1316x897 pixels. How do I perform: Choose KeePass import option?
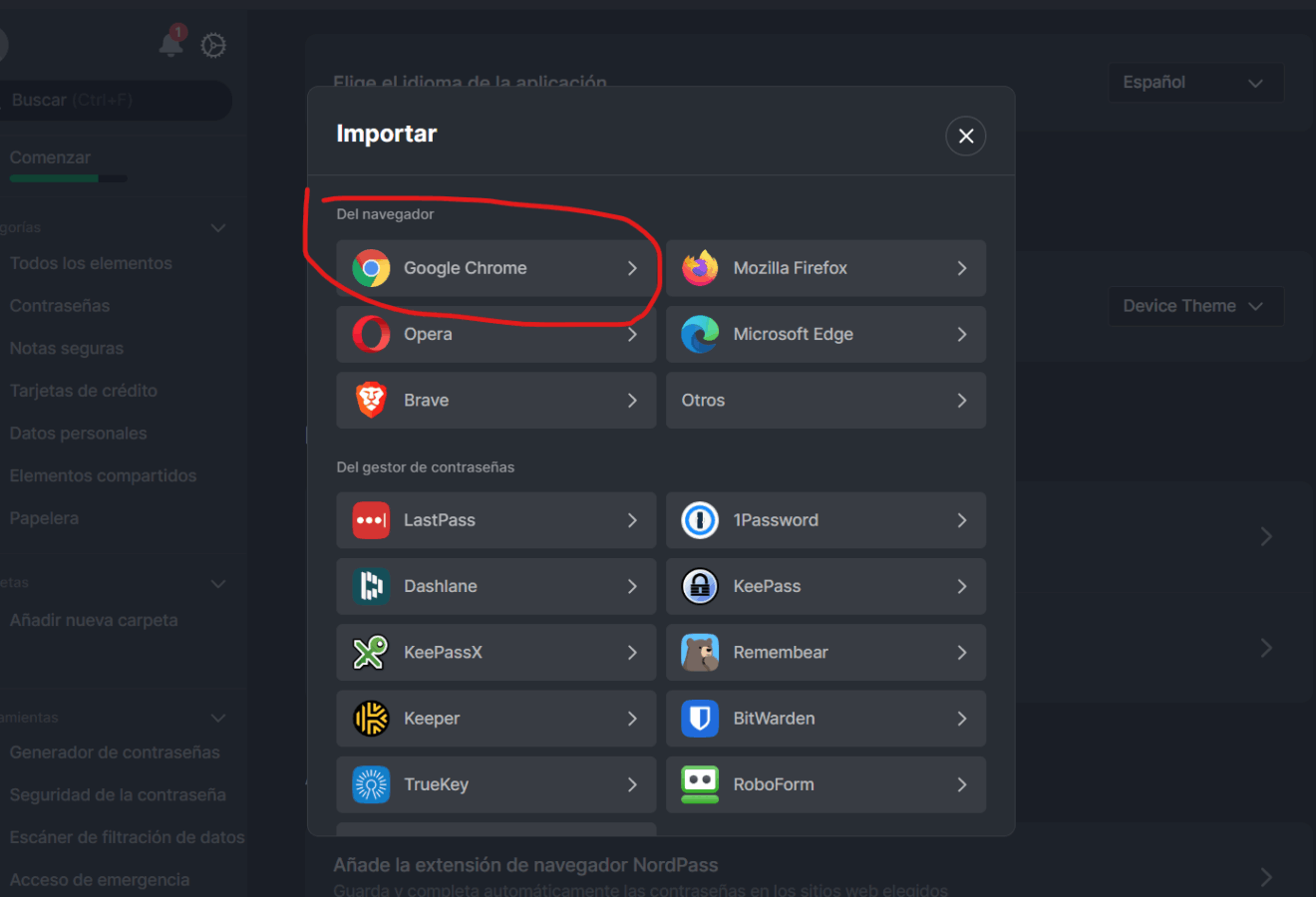coord(825,586)
